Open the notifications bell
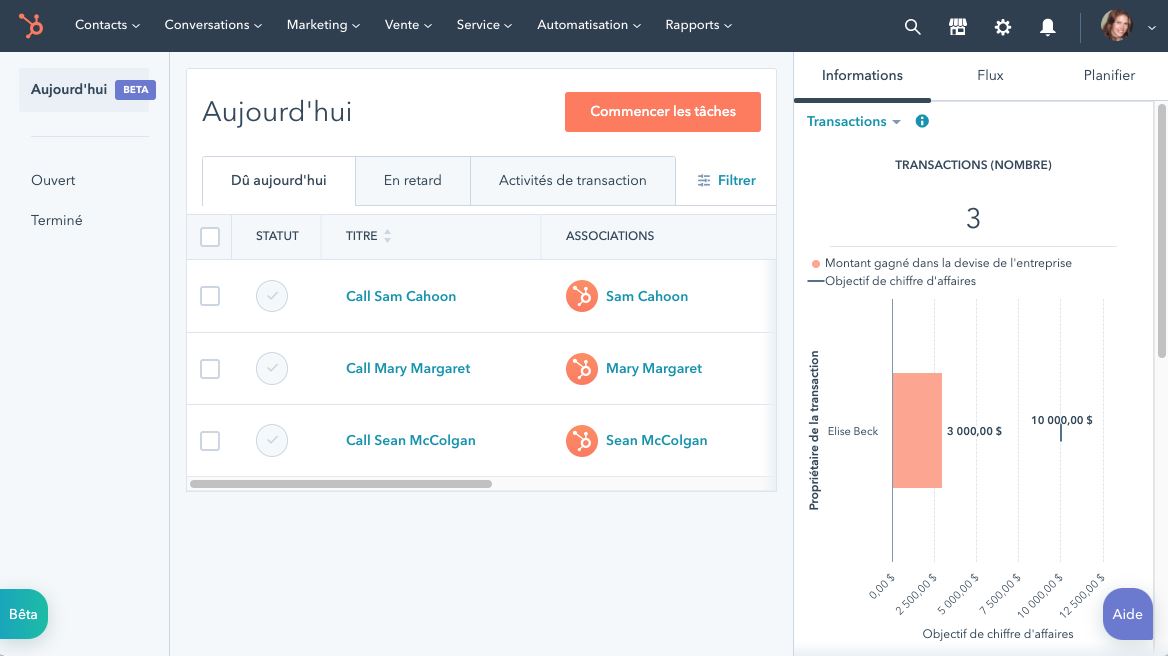1168x656 pixels. pos(1048,27)
